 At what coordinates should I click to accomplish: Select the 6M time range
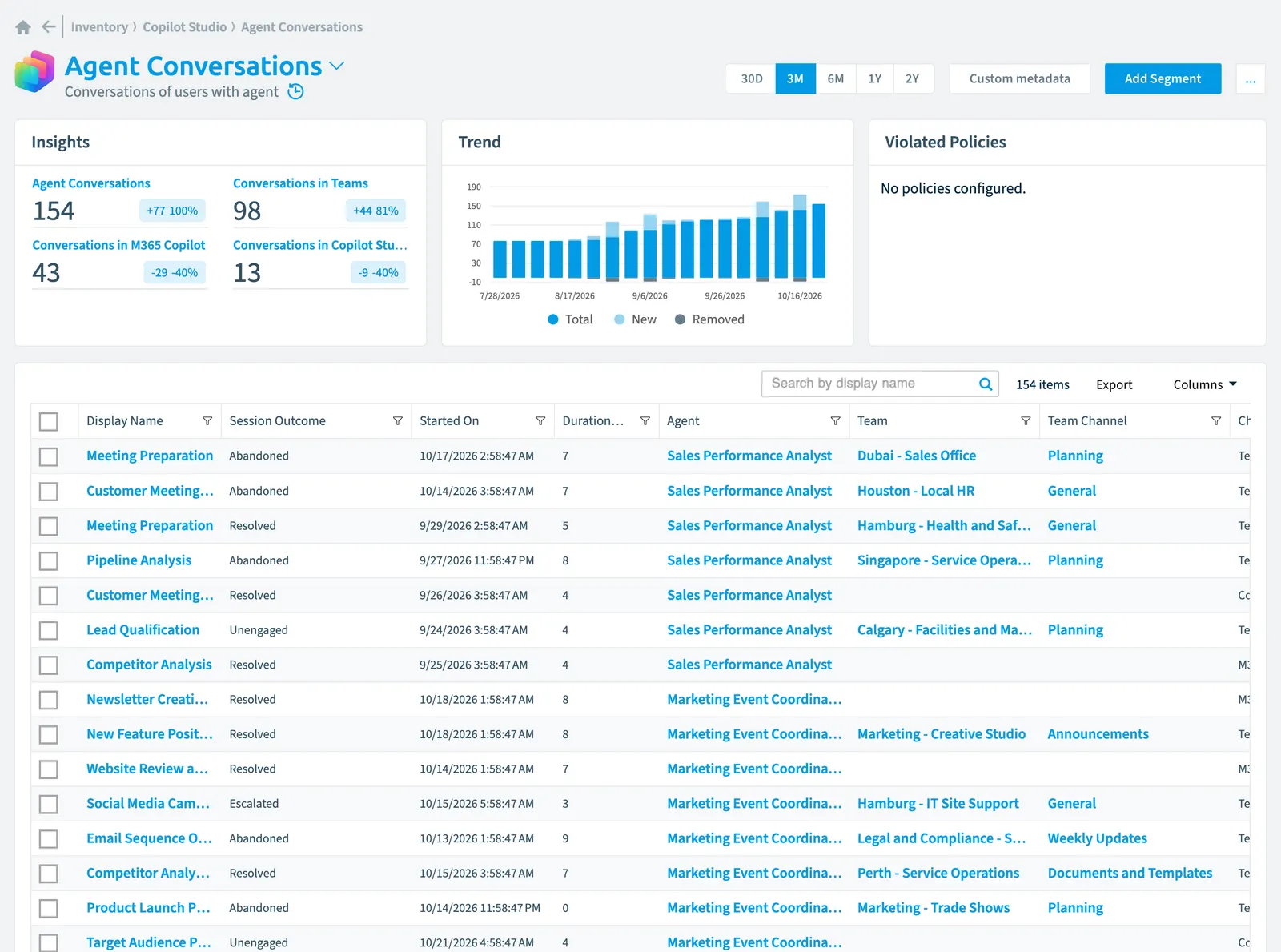(x=835, y=79)
